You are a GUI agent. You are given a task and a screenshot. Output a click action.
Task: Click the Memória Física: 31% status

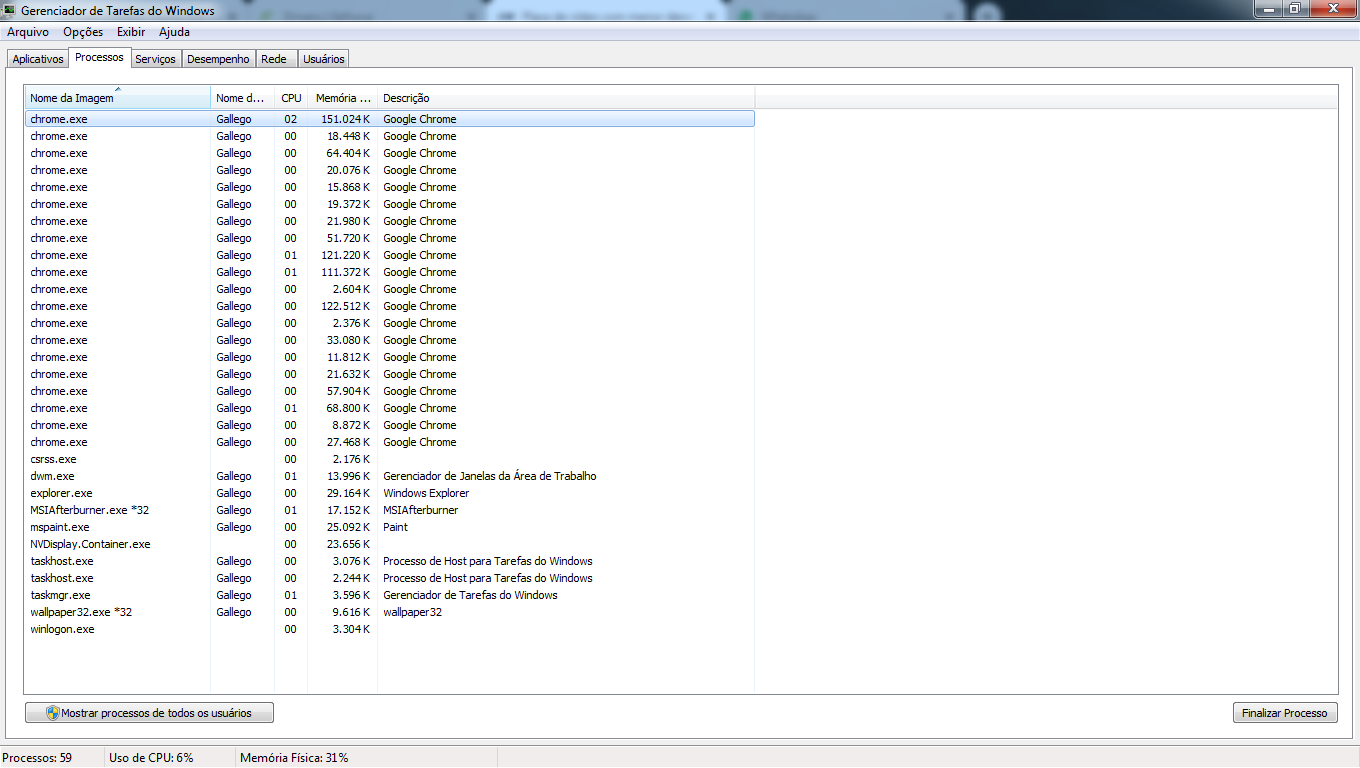pos(294,758)
